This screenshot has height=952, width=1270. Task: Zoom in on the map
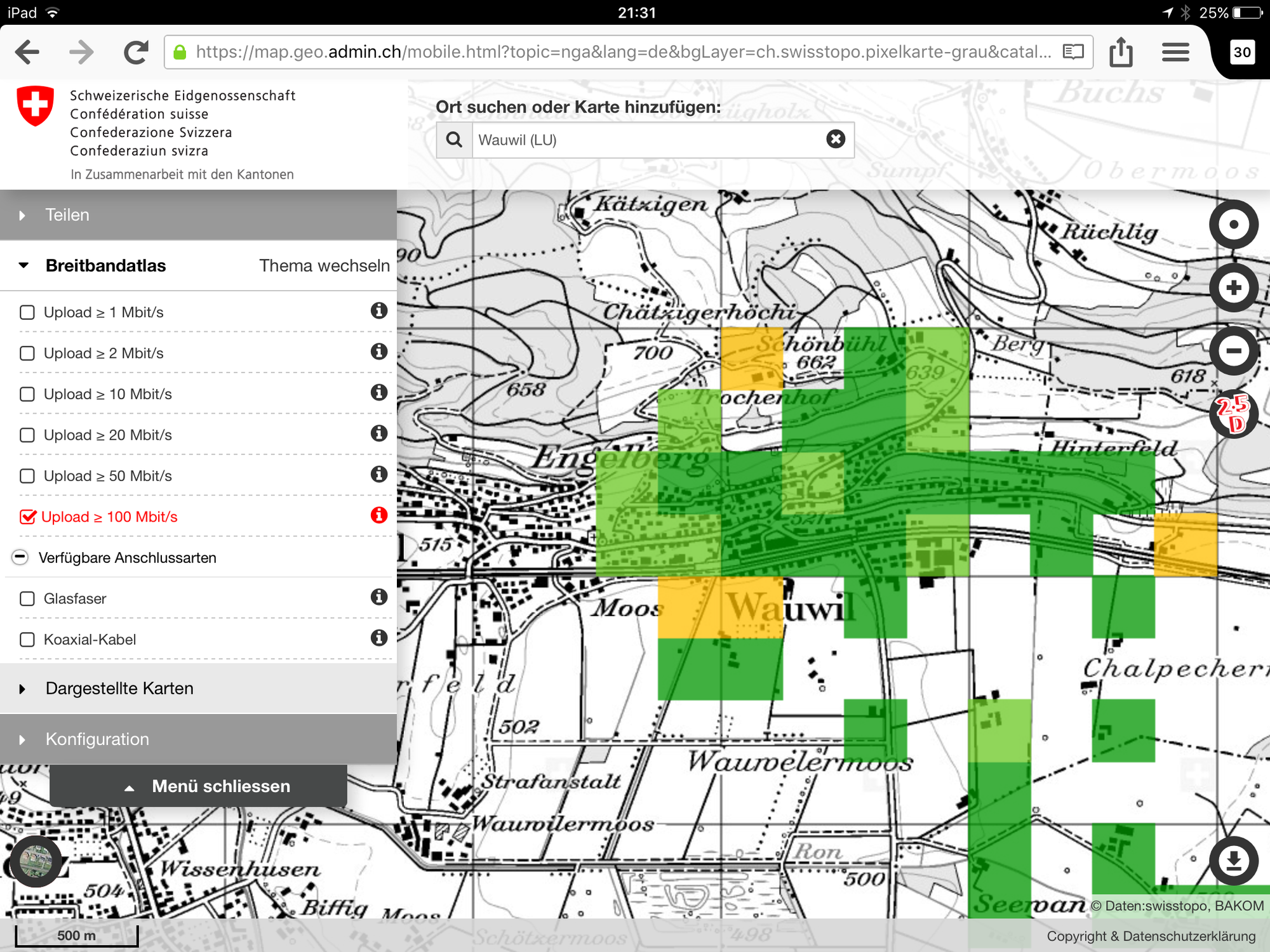(1233, 288)
